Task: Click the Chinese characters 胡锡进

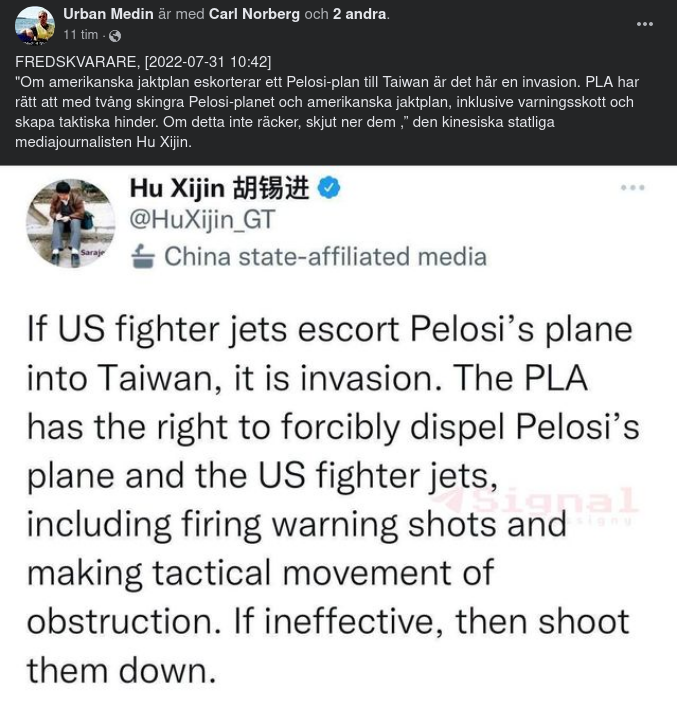Action: [270, 188]
